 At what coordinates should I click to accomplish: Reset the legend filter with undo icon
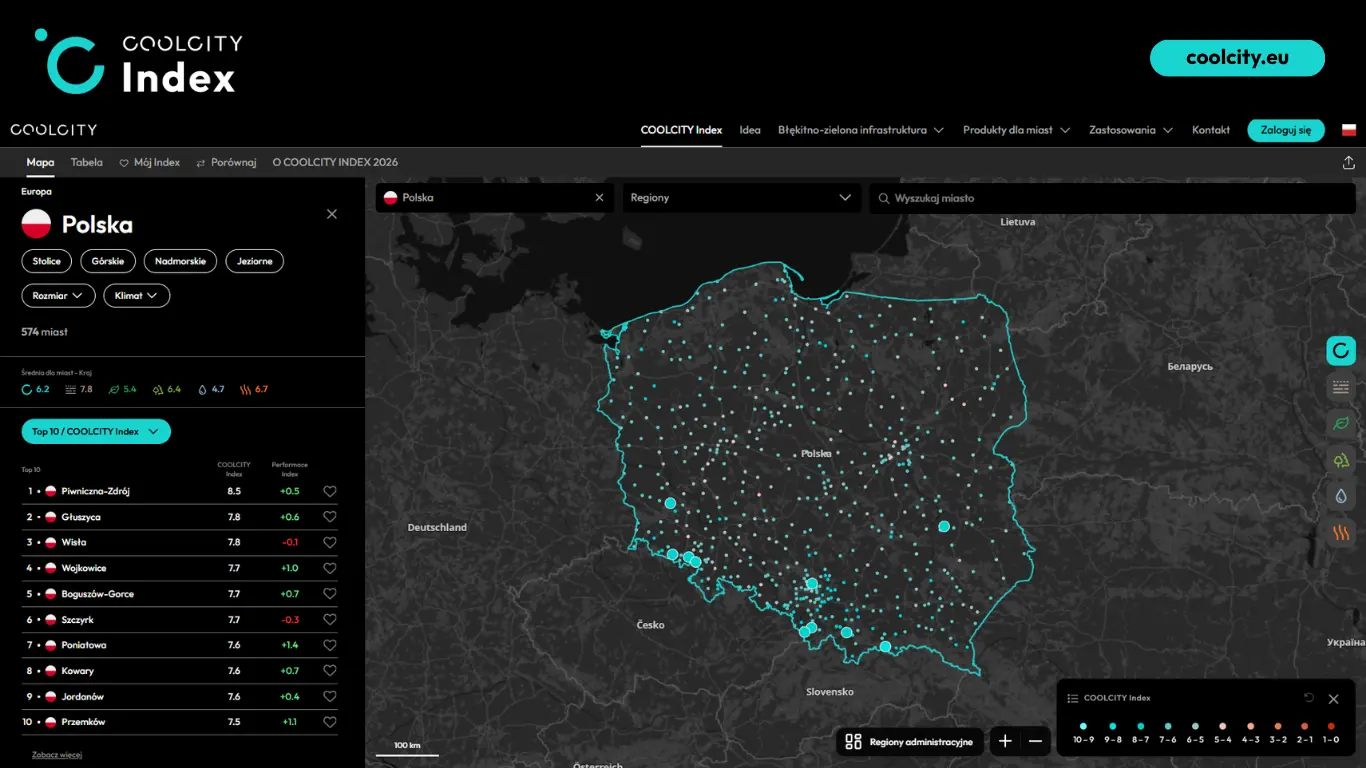point(1309,698)
